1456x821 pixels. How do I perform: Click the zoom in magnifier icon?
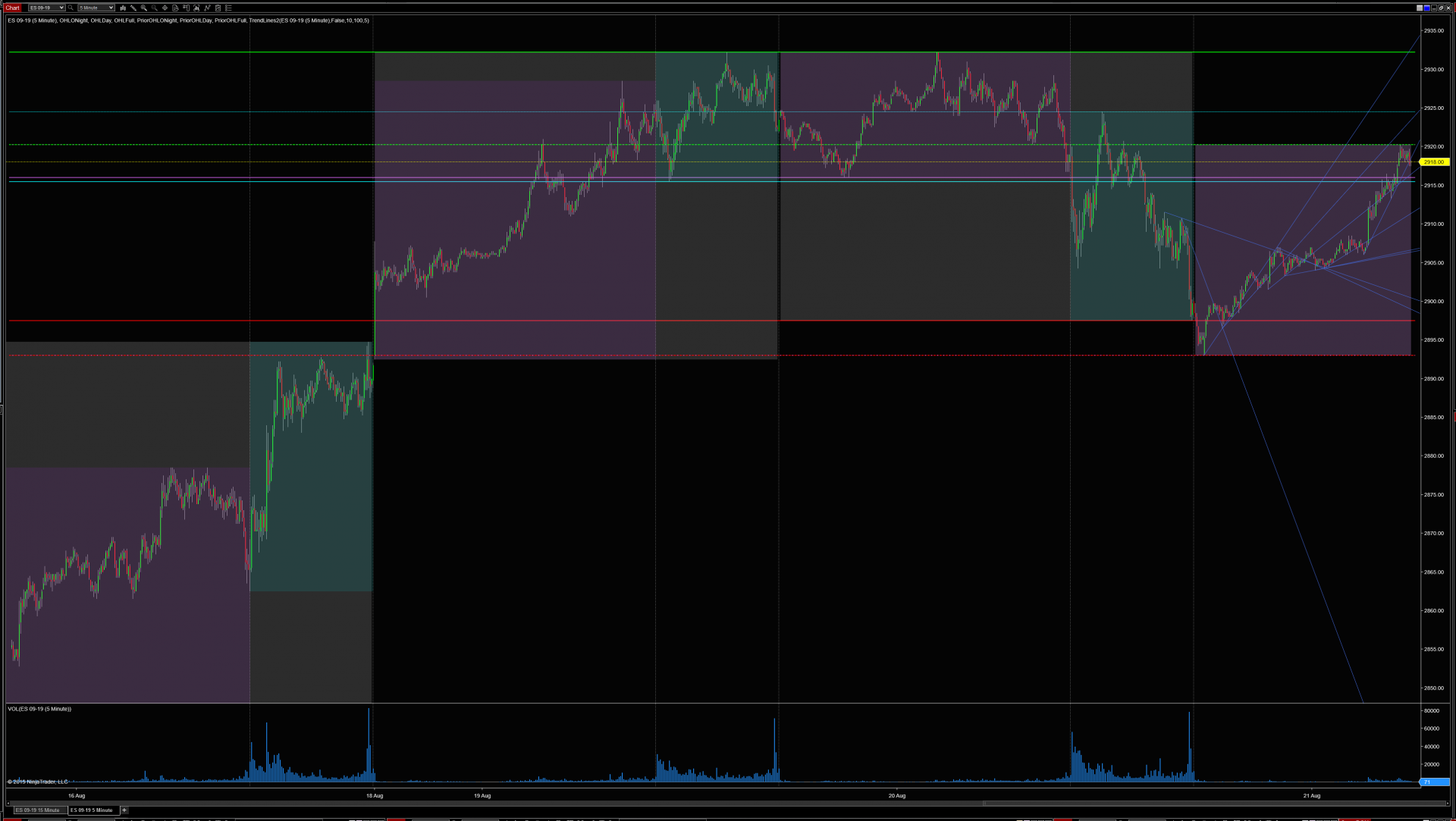(144, 8)
